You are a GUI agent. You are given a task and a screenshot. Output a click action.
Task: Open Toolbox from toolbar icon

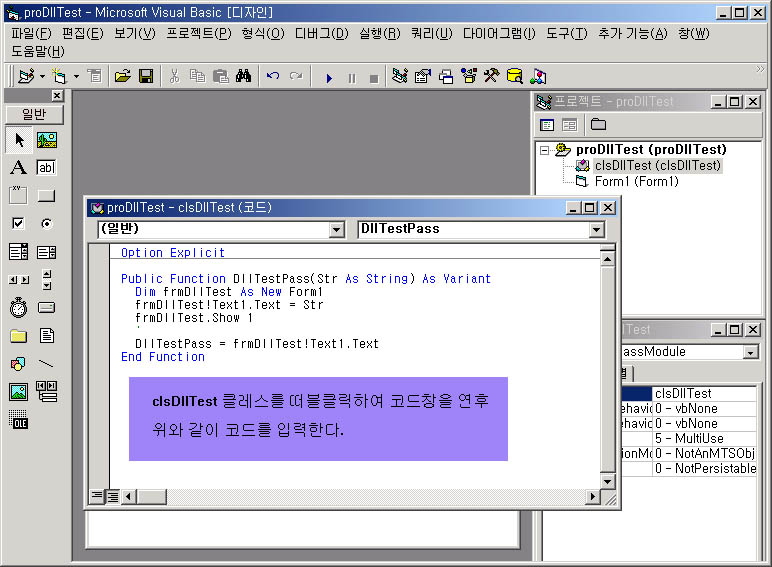point(491,76)
